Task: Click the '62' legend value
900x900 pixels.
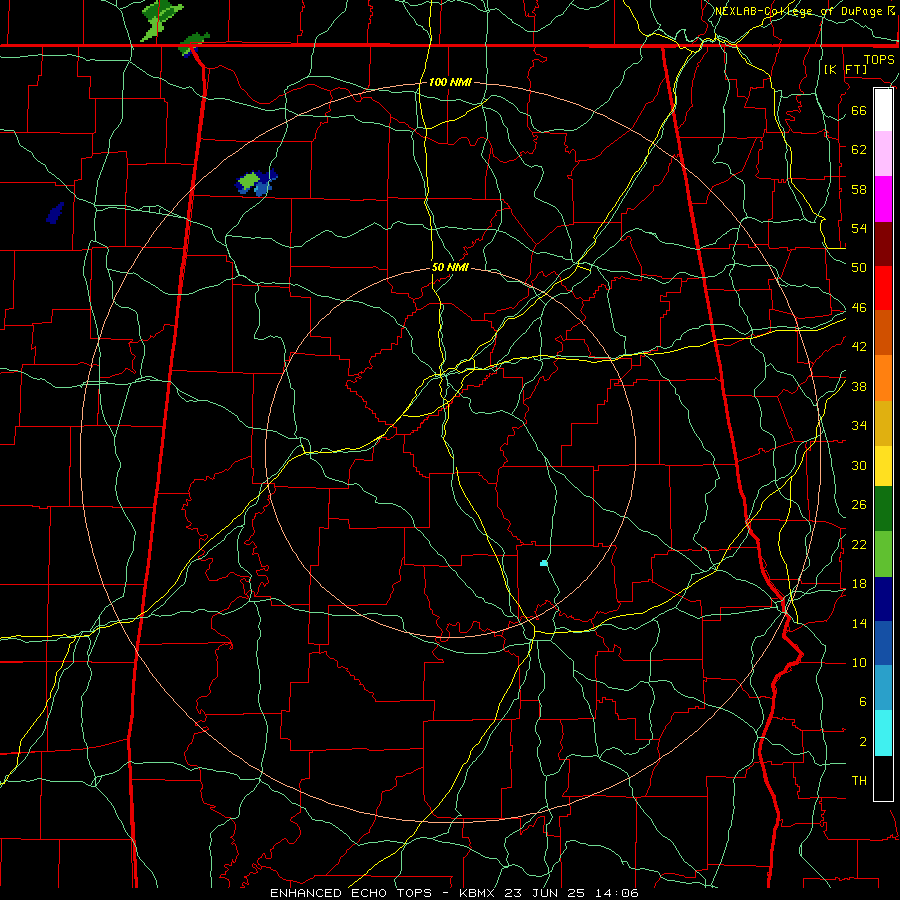Action: pyautogui.click(x=859, y=149)
